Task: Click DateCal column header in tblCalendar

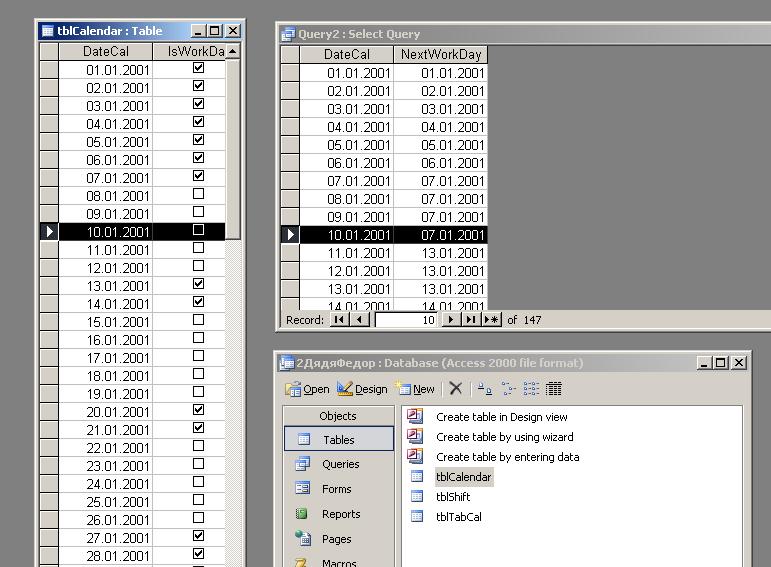Action: 106,51
